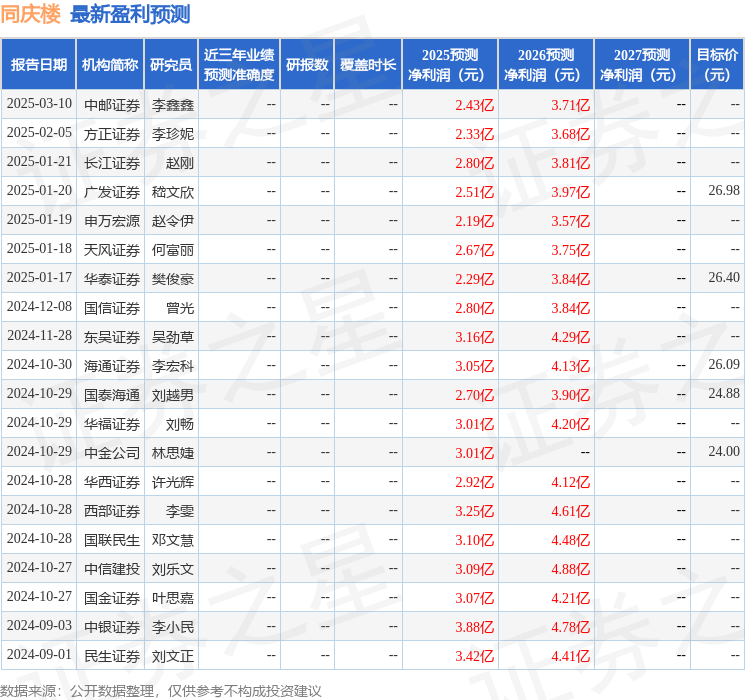Click 2.43亿 forecast value

pos(475,105)
